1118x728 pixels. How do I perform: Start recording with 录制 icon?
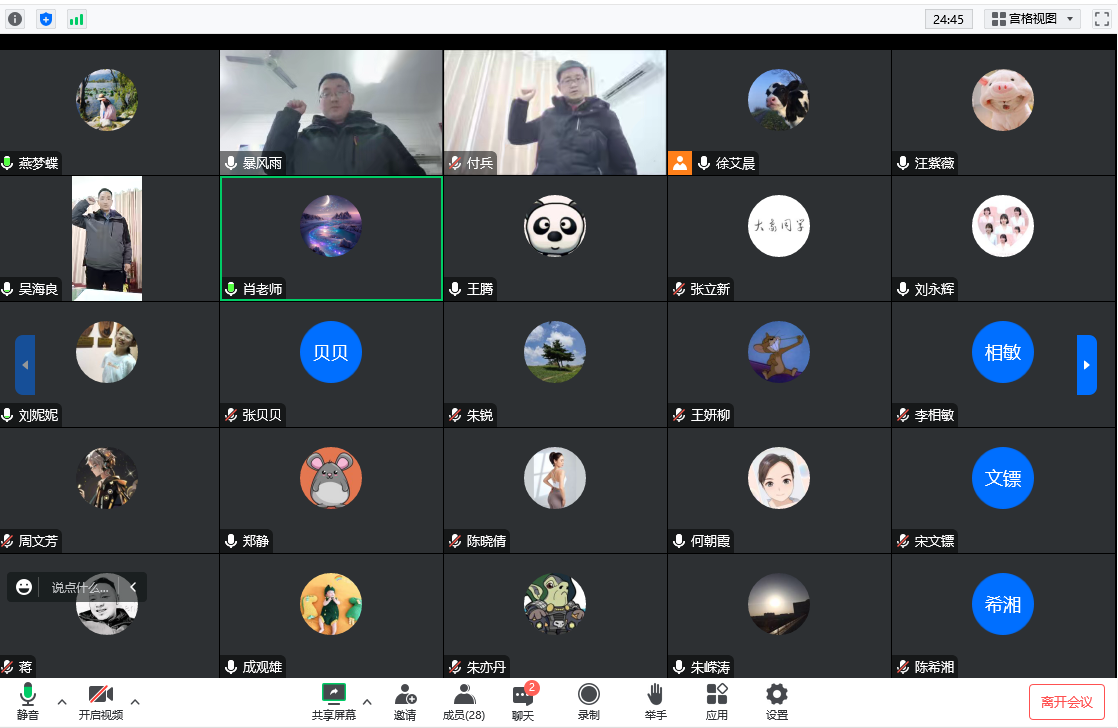(x=589, y=701)
